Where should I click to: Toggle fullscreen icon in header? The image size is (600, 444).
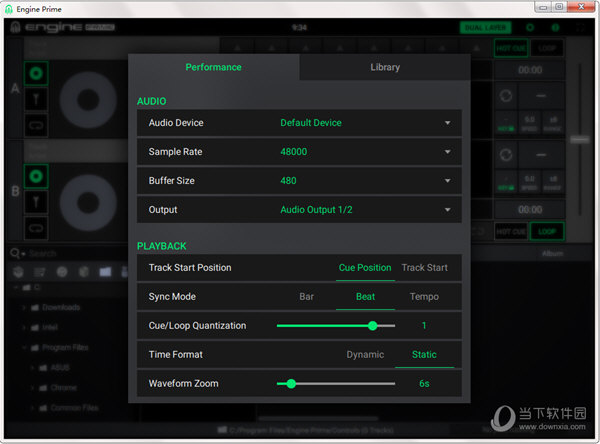coord(580,28)
